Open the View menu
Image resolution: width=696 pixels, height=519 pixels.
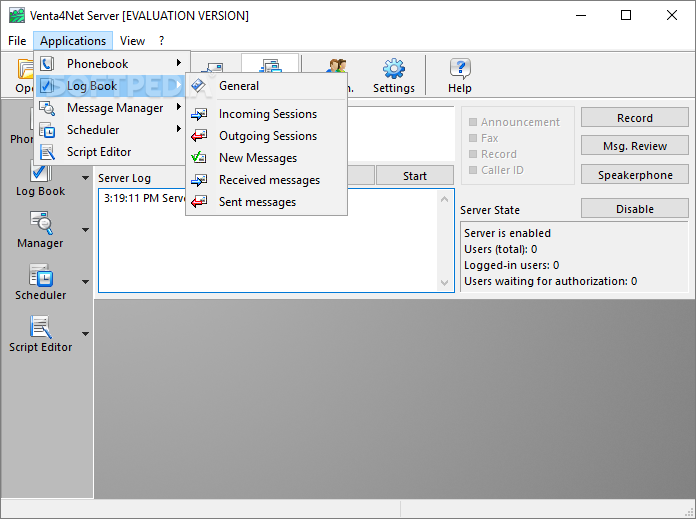pyautogui.click(x=132, y=41)
